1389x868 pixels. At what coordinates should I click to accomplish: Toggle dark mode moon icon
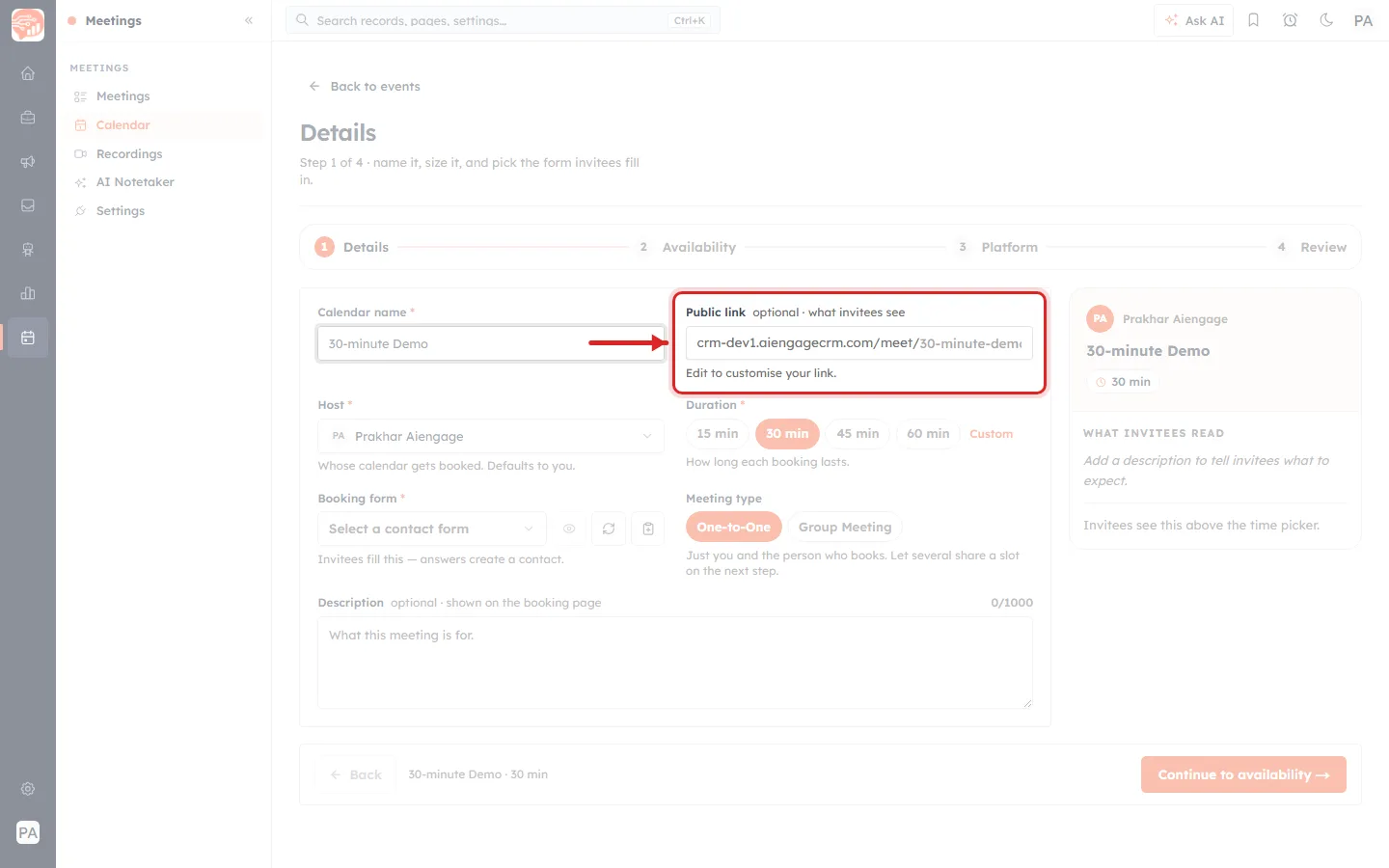pyautogui.click(x=1327, y=20)
